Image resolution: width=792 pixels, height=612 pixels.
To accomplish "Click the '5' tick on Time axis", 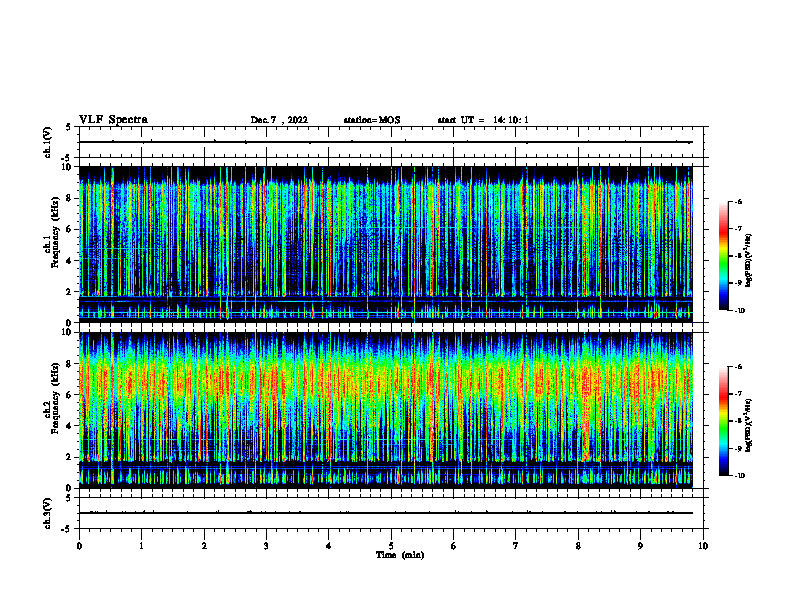I will (x=391, y=546).
